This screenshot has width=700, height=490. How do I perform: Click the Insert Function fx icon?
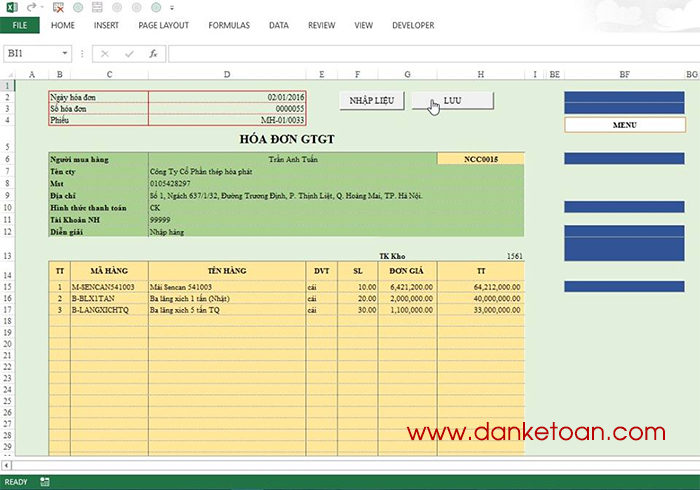(153, 54)
